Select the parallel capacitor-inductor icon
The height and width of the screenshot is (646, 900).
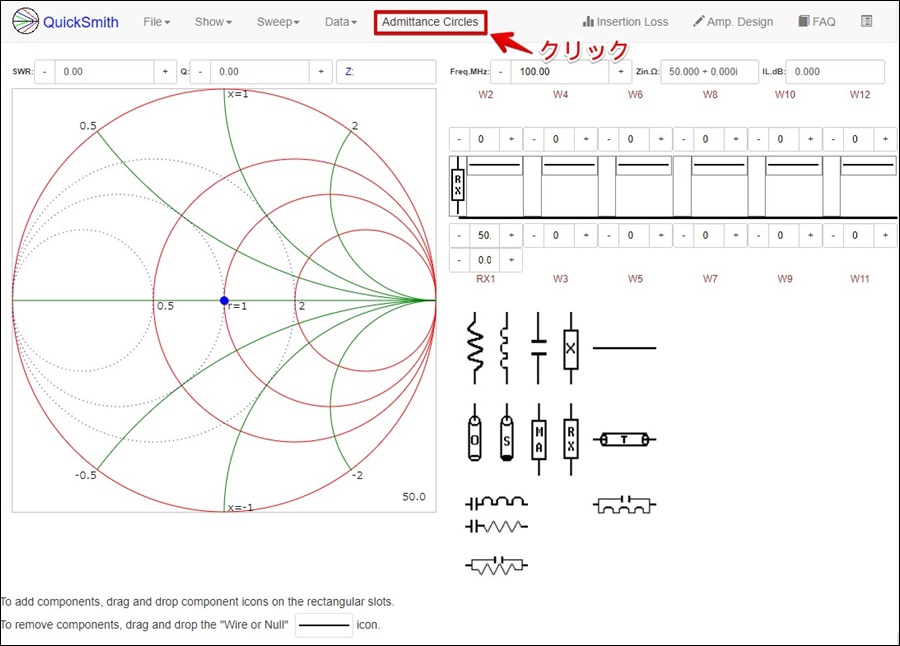point(624,505)
